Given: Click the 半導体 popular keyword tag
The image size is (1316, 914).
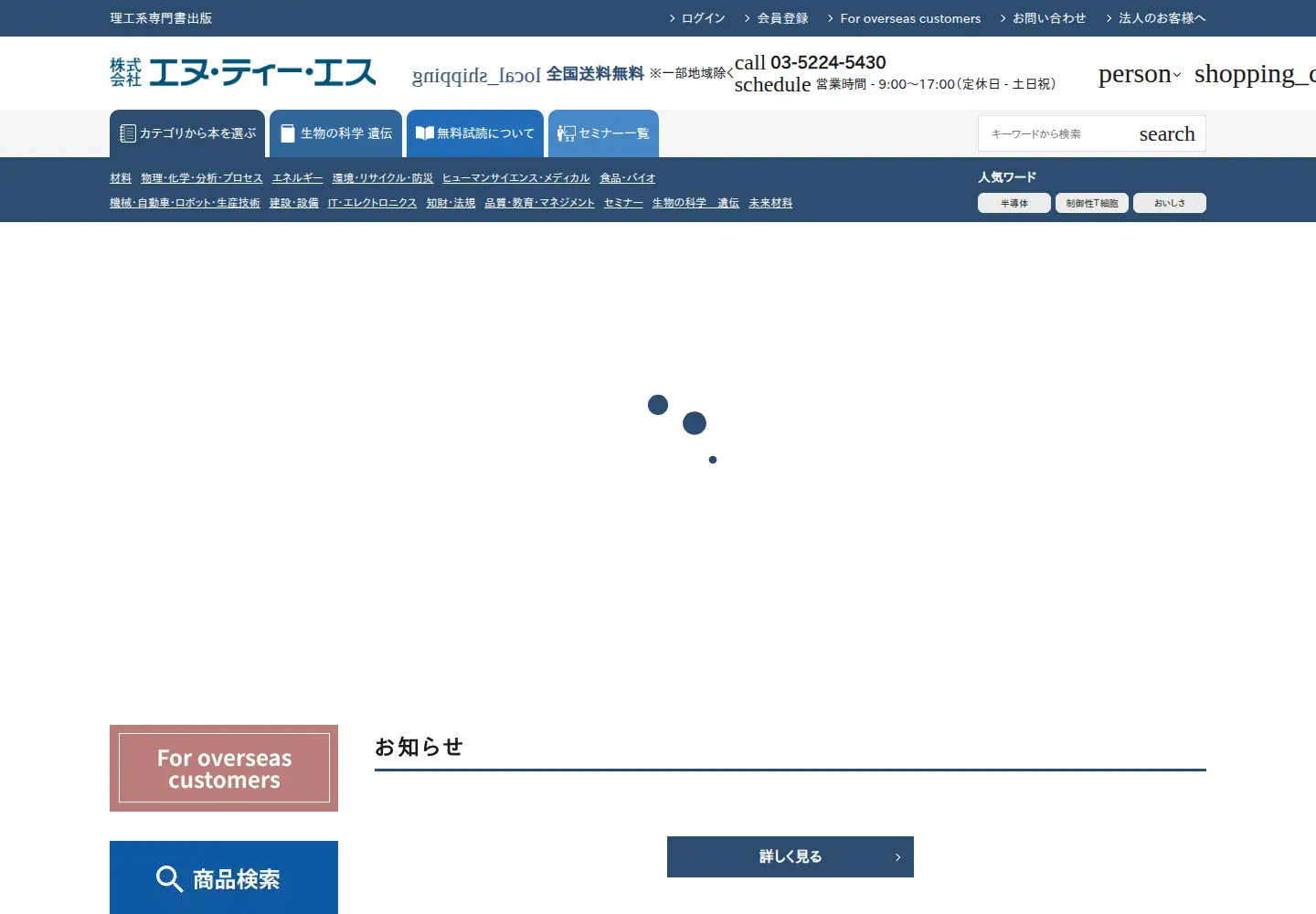Looking at the screenshot, I should pyautogui.click(x=1014, y=203).
